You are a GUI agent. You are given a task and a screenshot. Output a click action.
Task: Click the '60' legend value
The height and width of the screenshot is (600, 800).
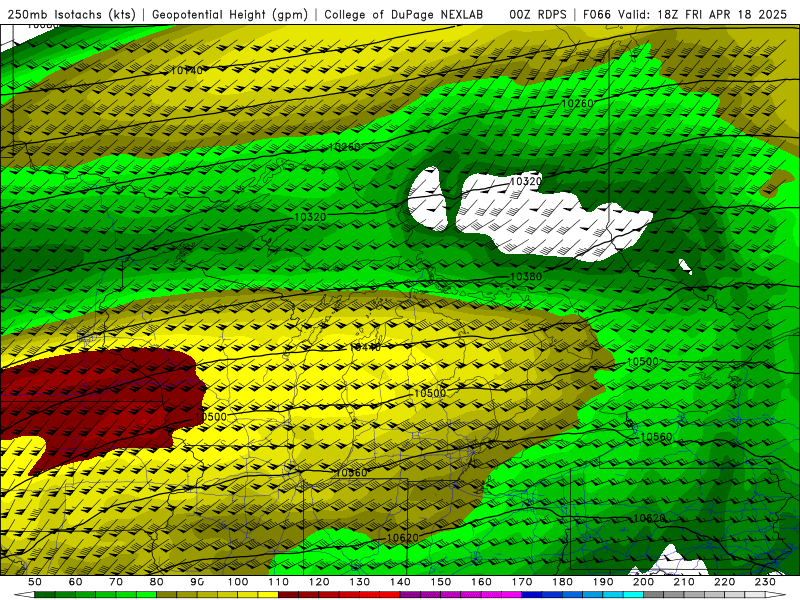pyautogui.click(x=76, y=582)
